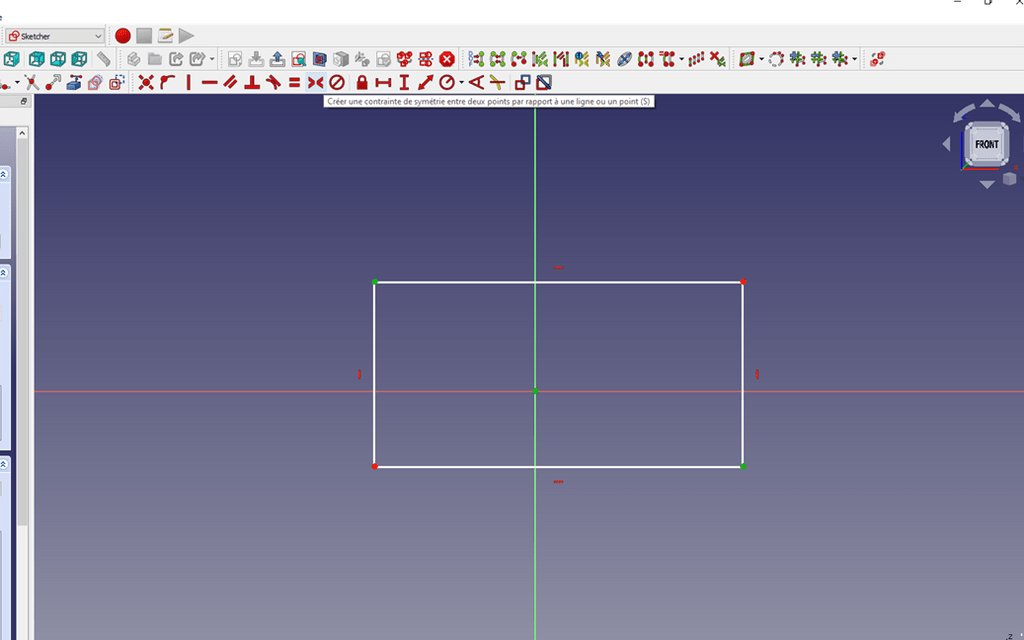1024x640 pixels.
Task: Click the close shape icon
Action: click(x=498, y=59)
